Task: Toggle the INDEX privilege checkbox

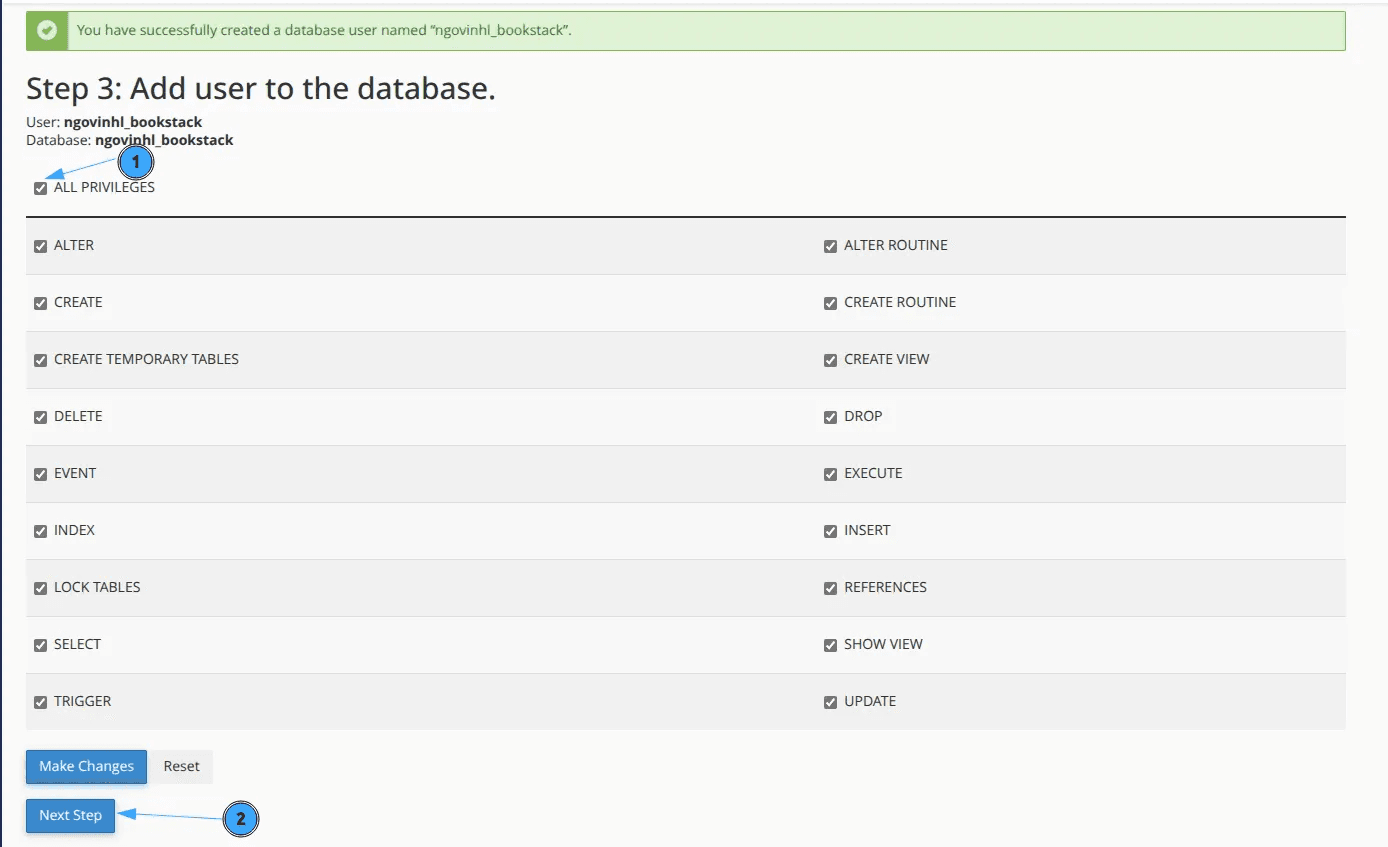Action: [x=41, y=531]
